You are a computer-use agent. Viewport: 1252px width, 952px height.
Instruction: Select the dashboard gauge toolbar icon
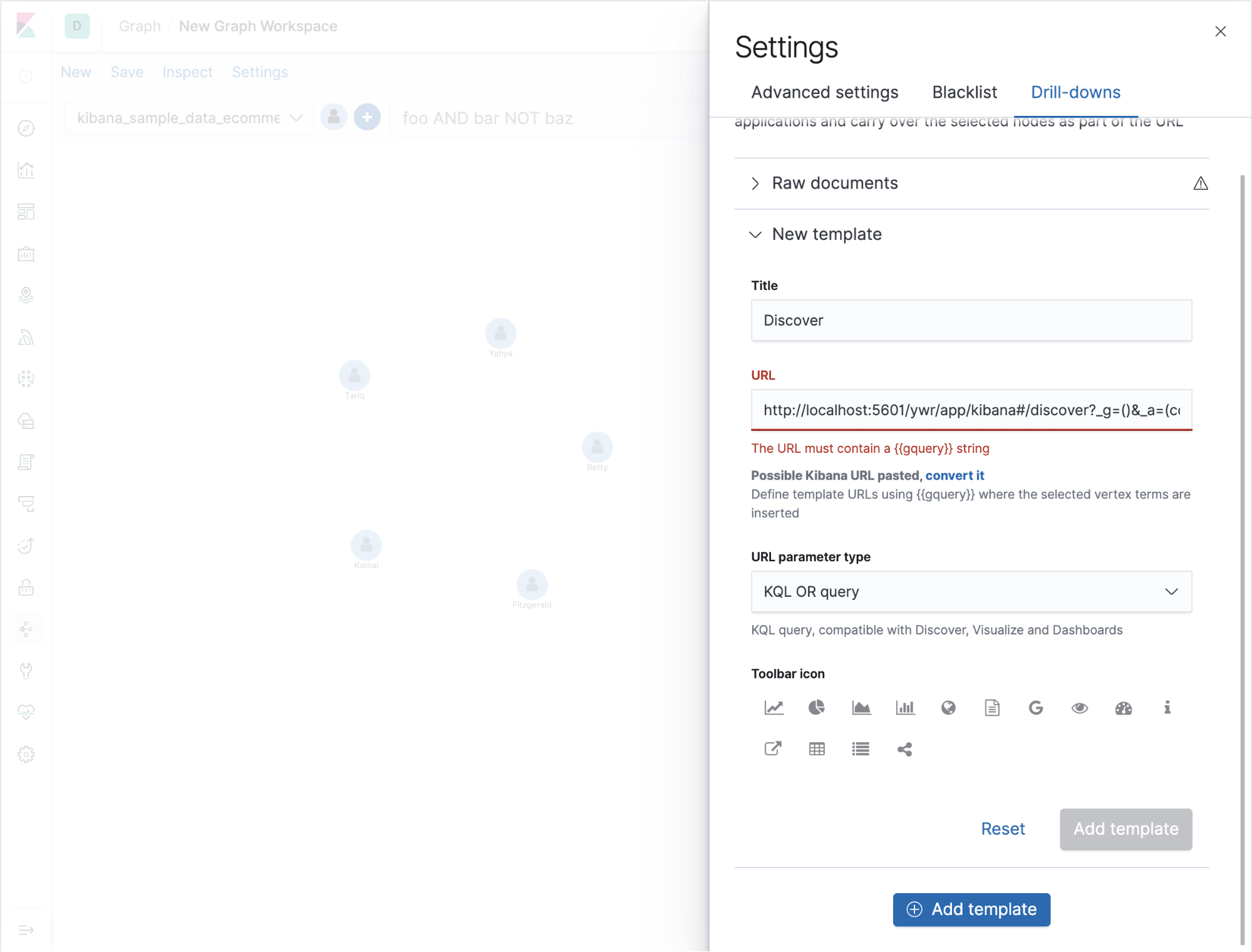click(1124, 708)
